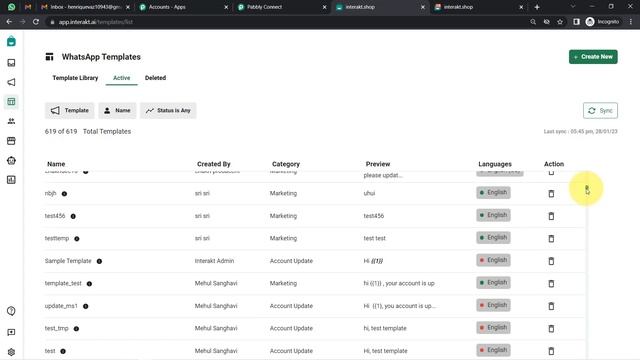Open the help question mark icon
Viewport: 640px width, 360px height.
[11, 311]
